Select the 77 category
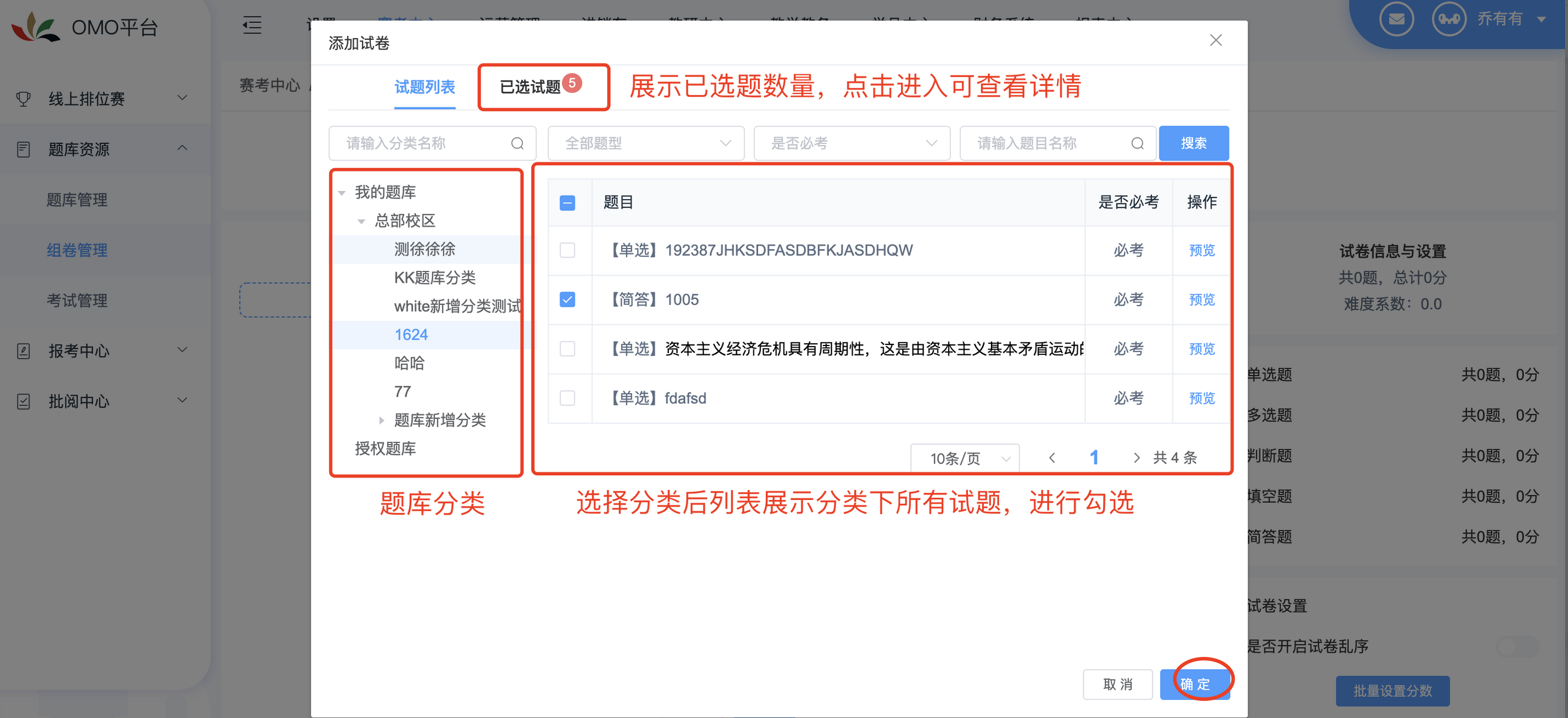The width and height of the screenshot is (1568, 718). tap(403, 391)
